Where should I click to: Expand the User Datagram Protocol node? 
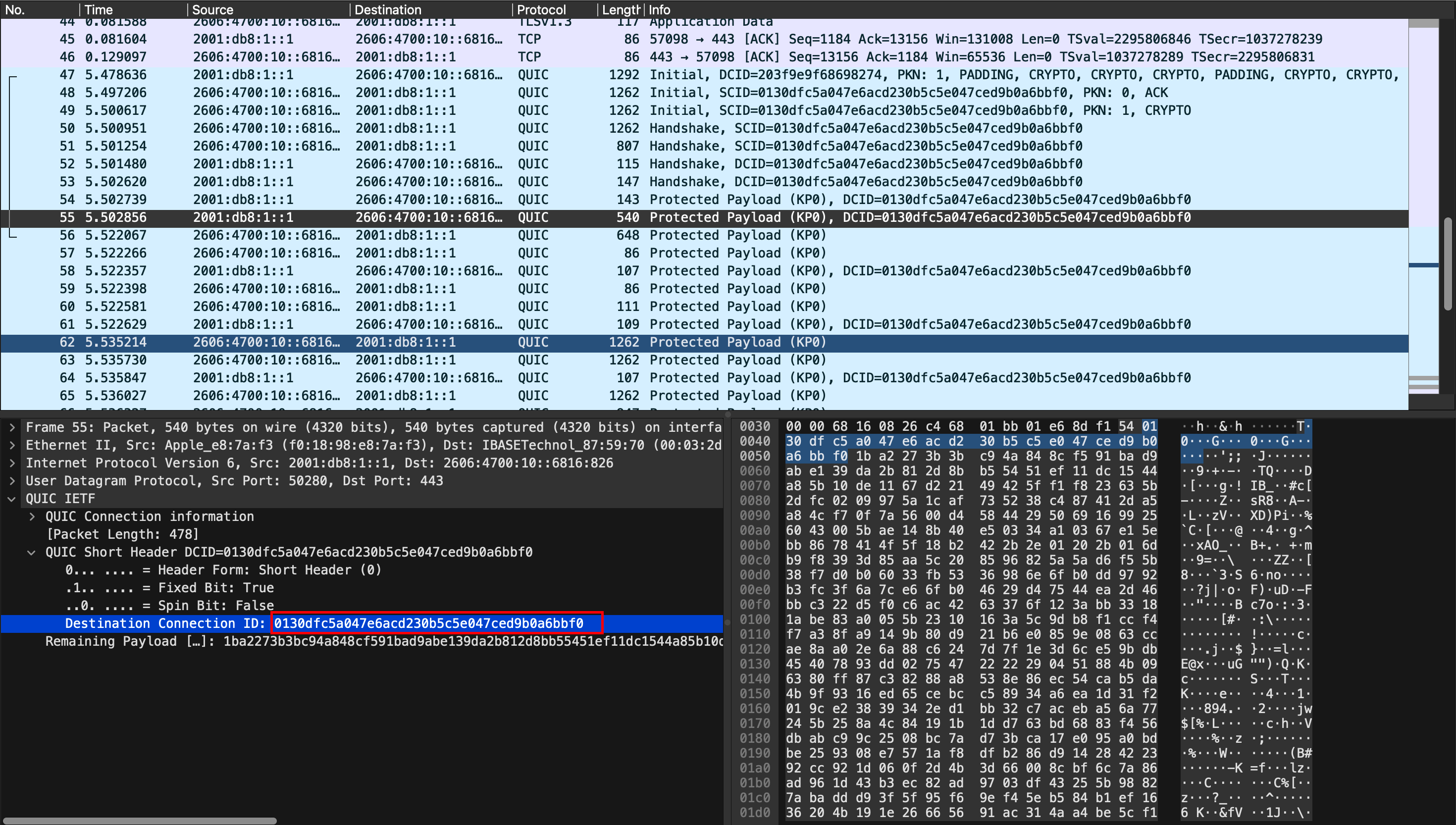(x=12, y=480)
